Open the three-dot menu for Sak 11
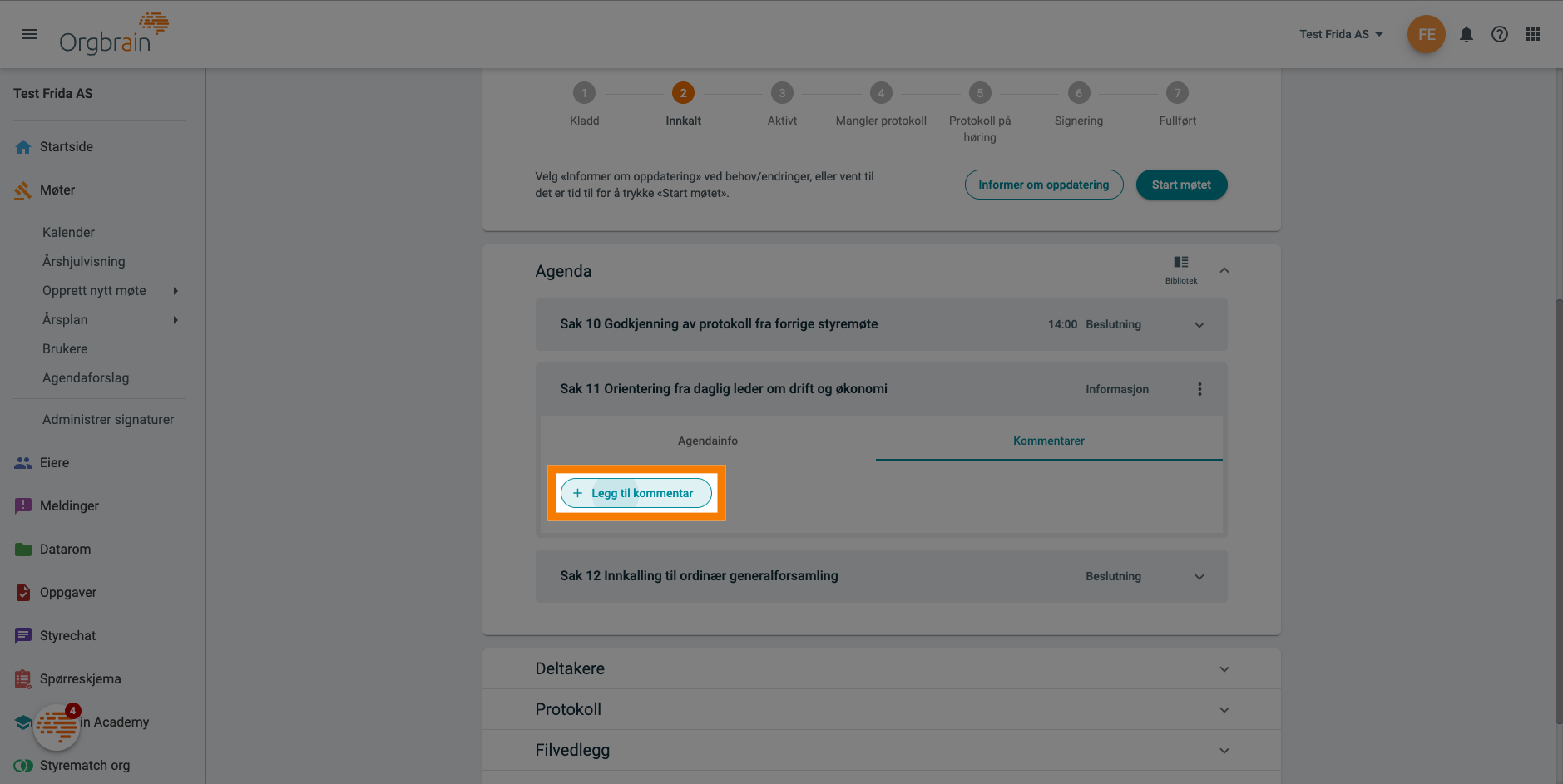Viewport: 1563px width, 784px height. (1199, 389)
